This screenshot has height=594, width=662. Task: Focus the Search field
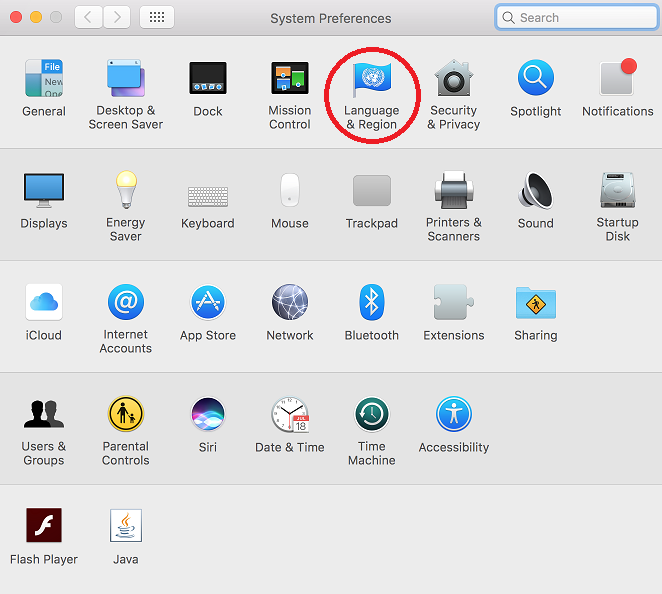(577, 18)
